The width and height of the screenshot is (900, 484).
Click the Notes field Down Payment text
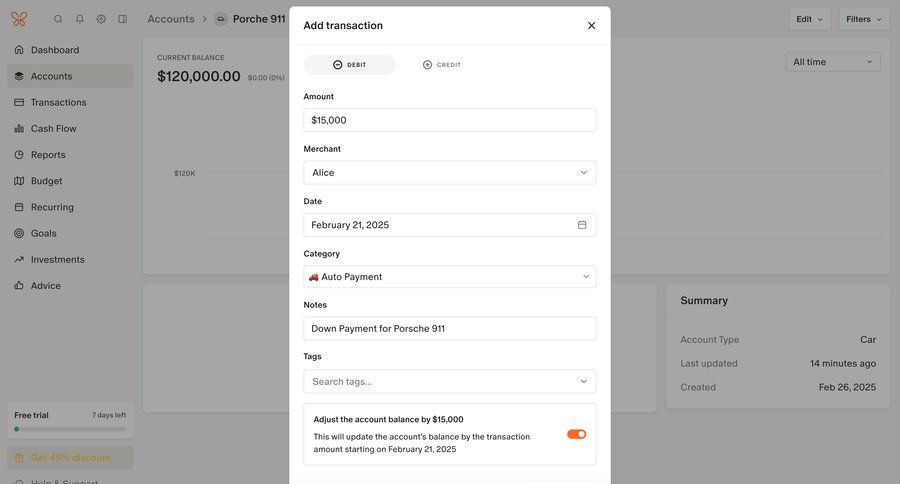449,328
